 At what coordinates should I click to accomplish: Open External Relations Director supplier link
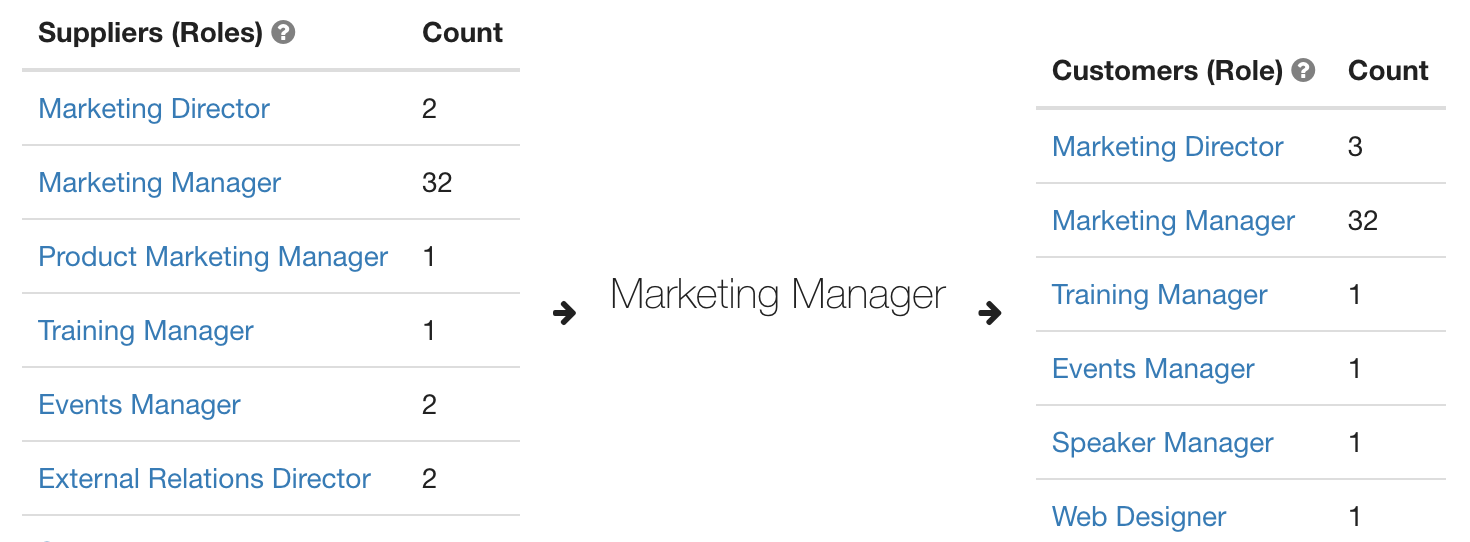pyautogui.click(x=205, y=479)
